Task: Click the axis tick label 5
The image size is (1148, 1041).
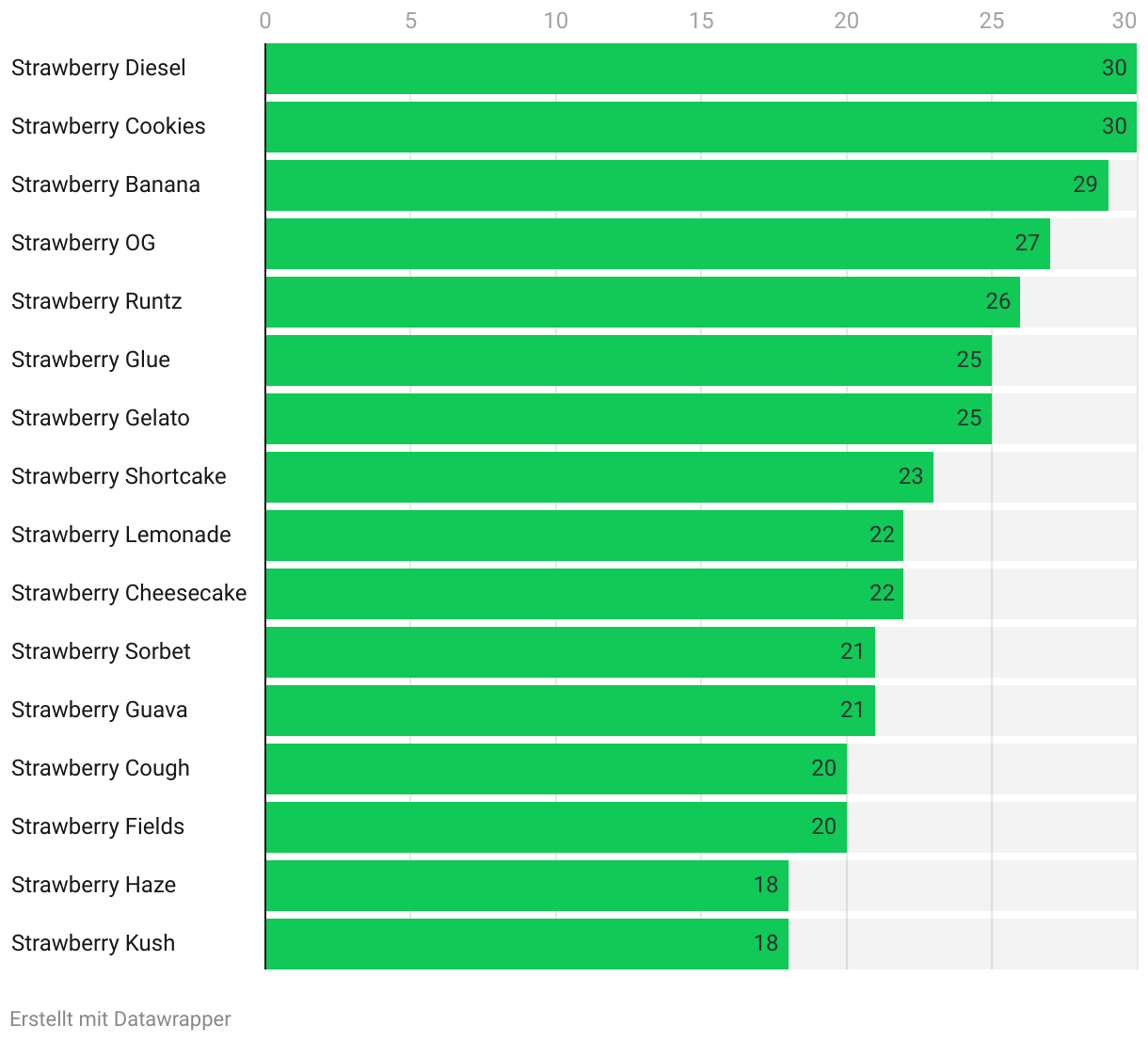Action: (410, 21)
